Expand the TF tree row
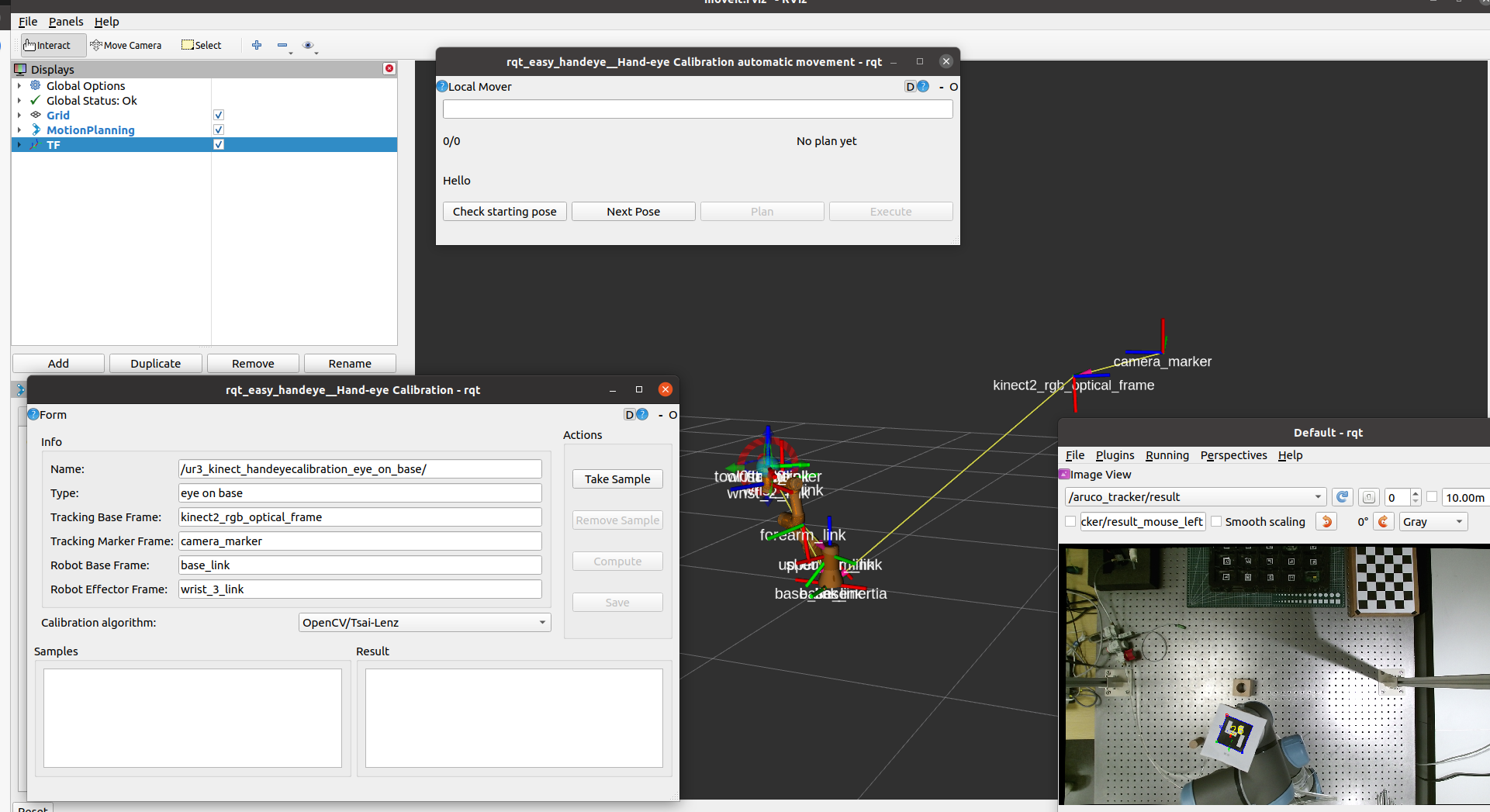 tap(19, 144)
